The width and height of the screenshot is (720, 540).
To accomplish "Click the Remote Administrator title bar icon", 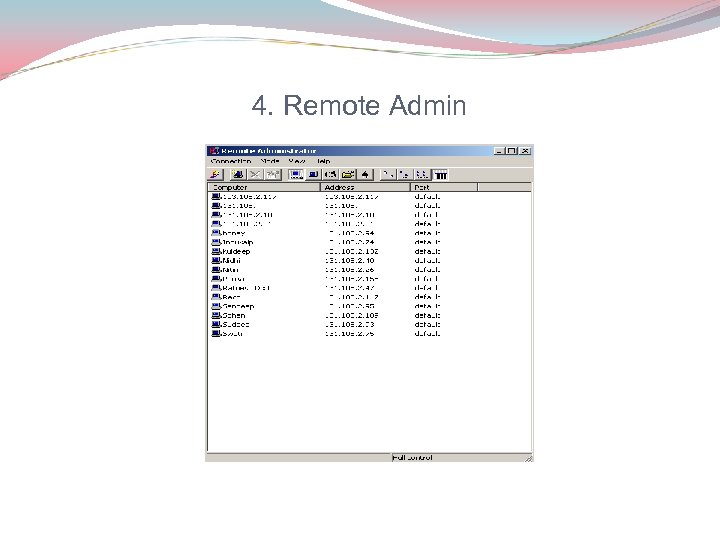I will coord(214,151).
